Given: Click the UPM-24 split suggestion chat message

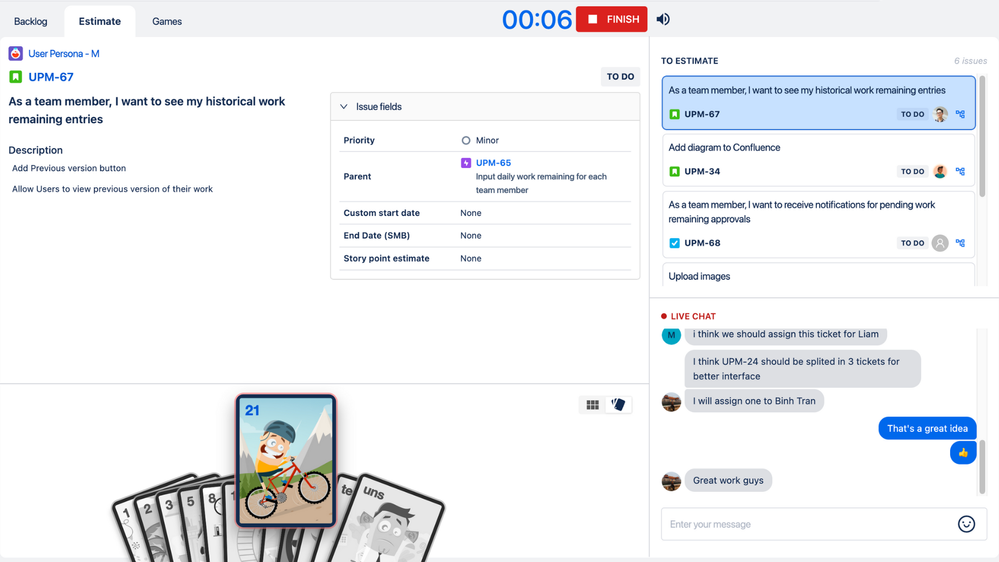Looking at the screenshot, I should coord(803,368).
